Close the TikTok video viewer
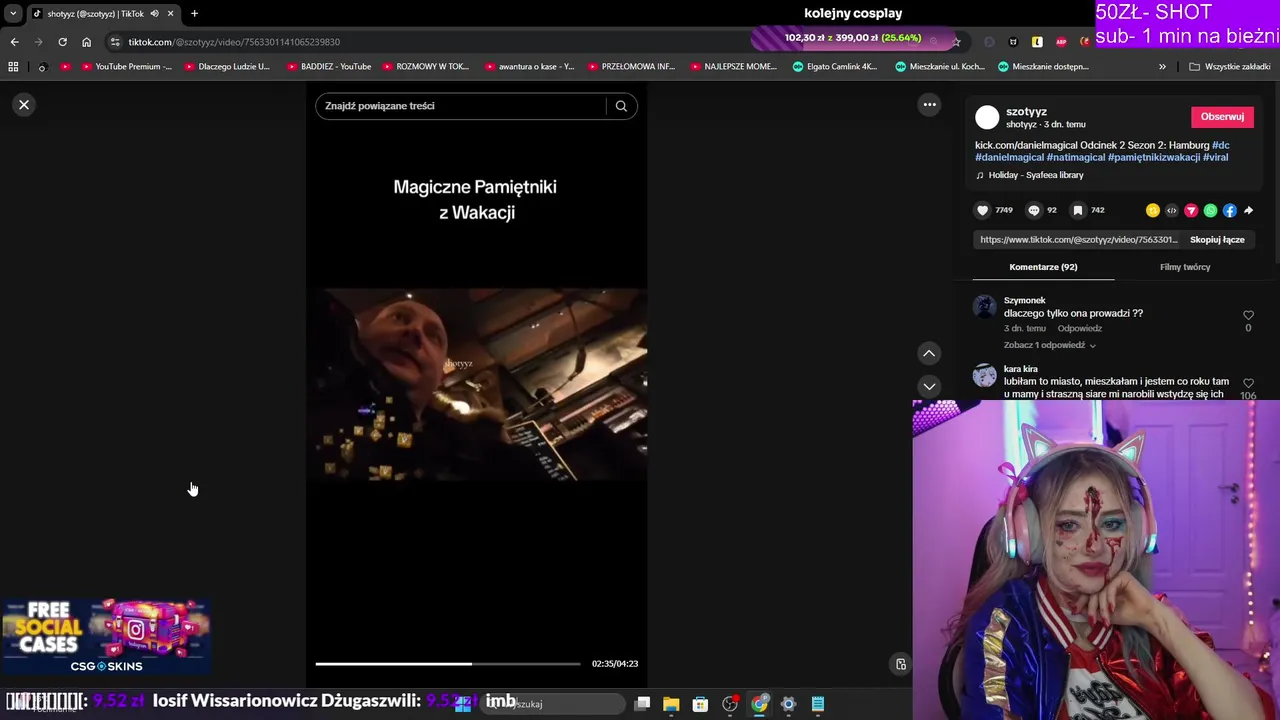 click(24, 105)
